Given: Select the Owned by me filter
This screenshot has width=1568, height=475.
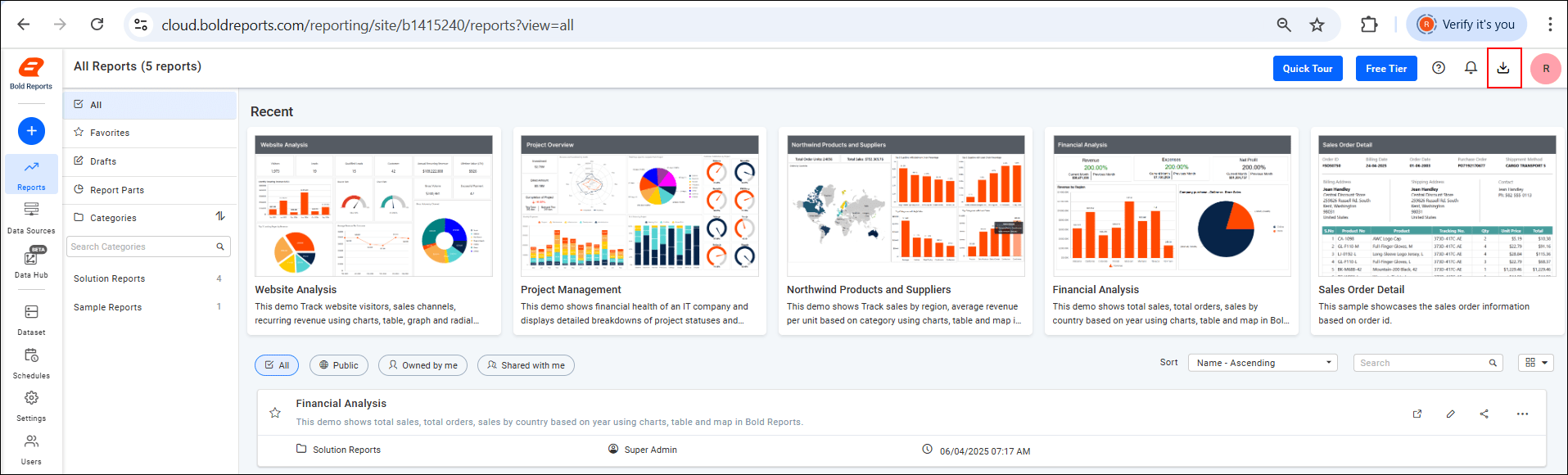Looking at the screenshot, I should 423,365.
